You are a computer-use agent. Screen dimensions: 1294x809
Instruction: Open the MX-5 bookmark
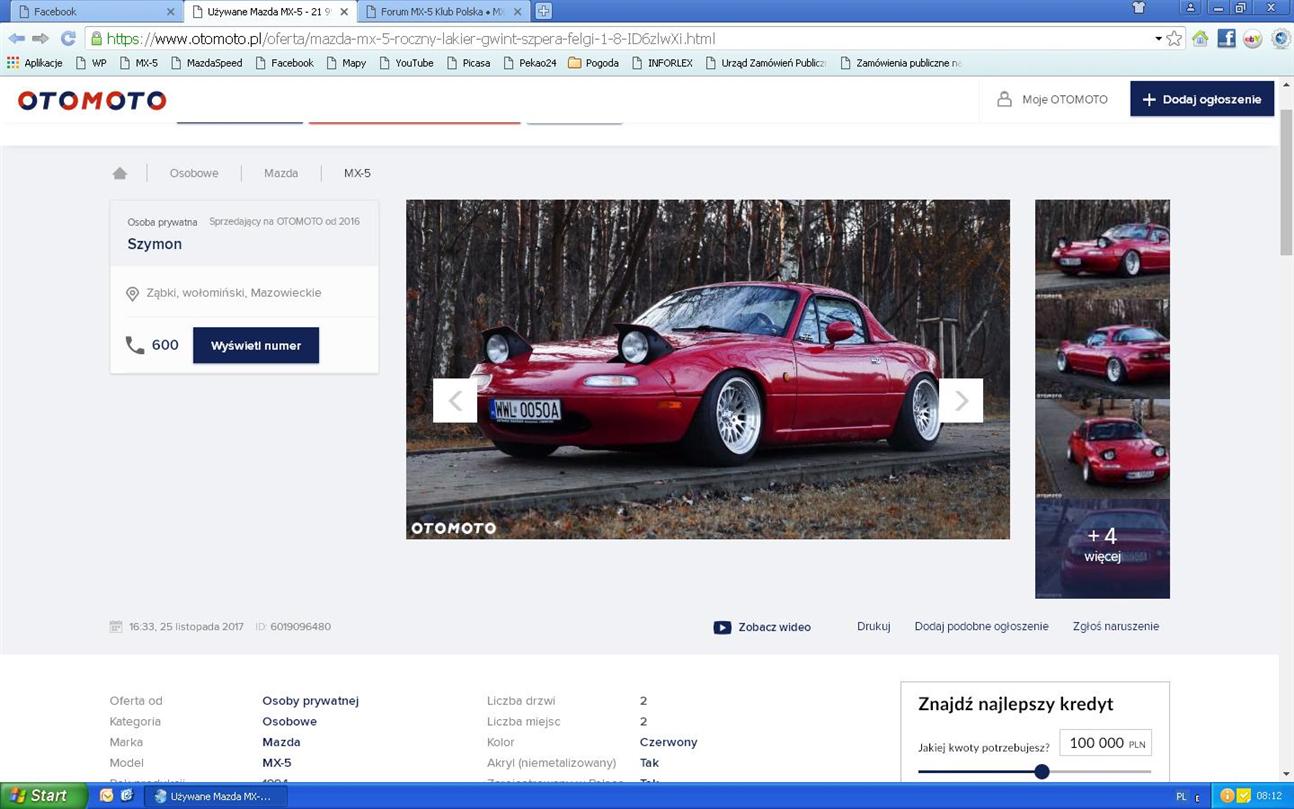[138, 63]
